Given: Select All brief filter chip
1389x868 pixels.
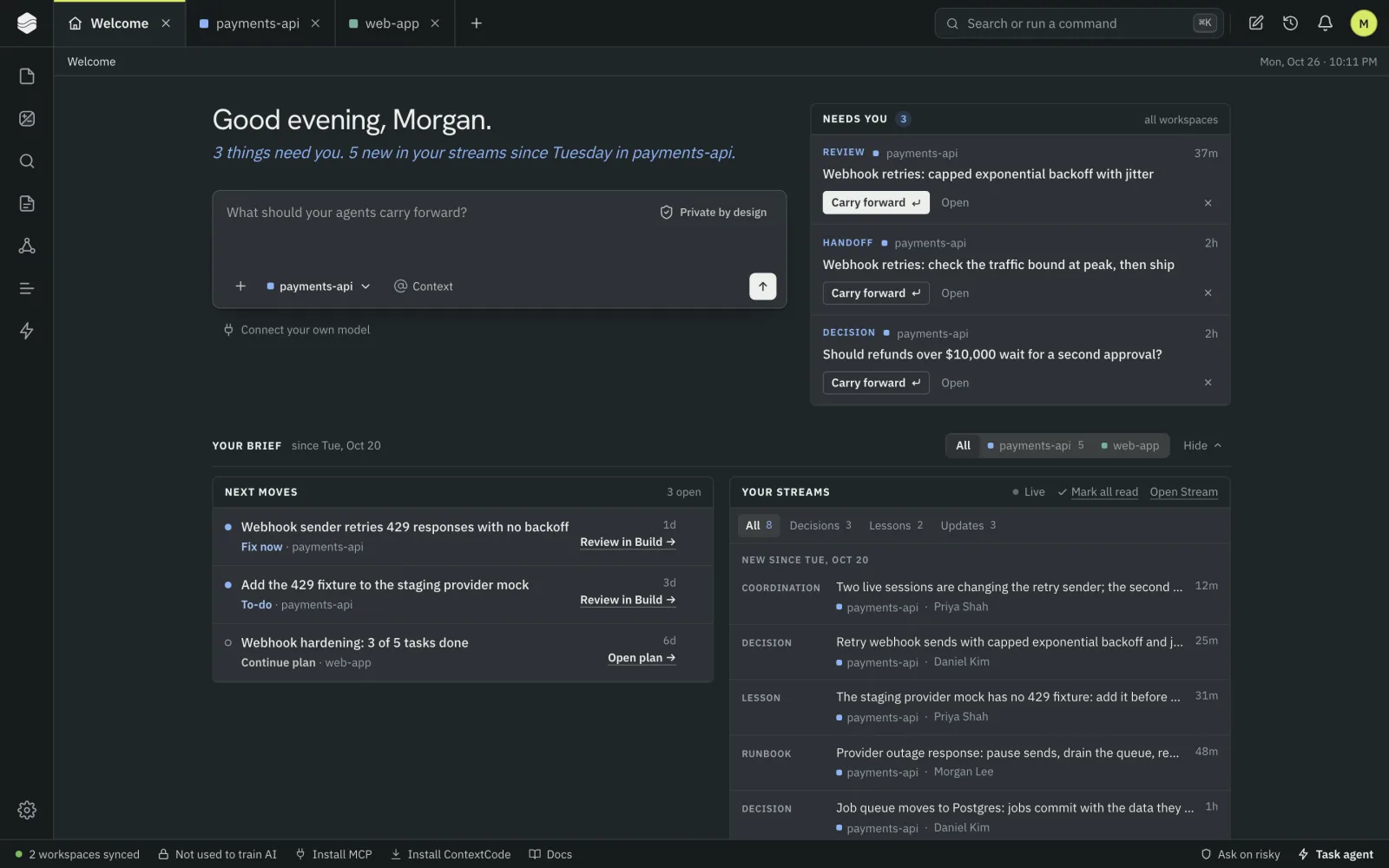Looking at the screenshot, I should pyautogui.click(x=963, y=445).
